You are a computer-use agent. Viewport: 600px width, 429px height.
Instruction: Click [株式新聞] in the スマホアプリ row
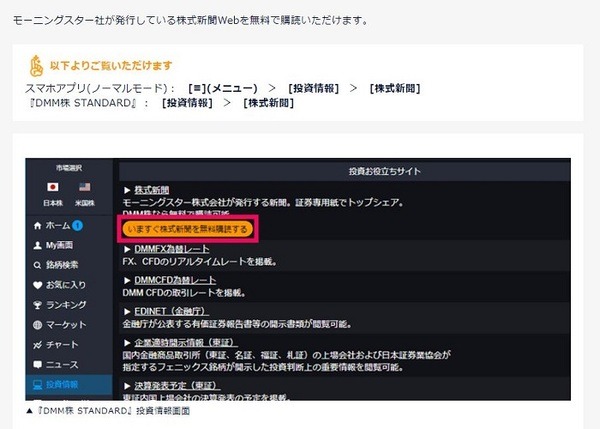click(x=395, y=88)
